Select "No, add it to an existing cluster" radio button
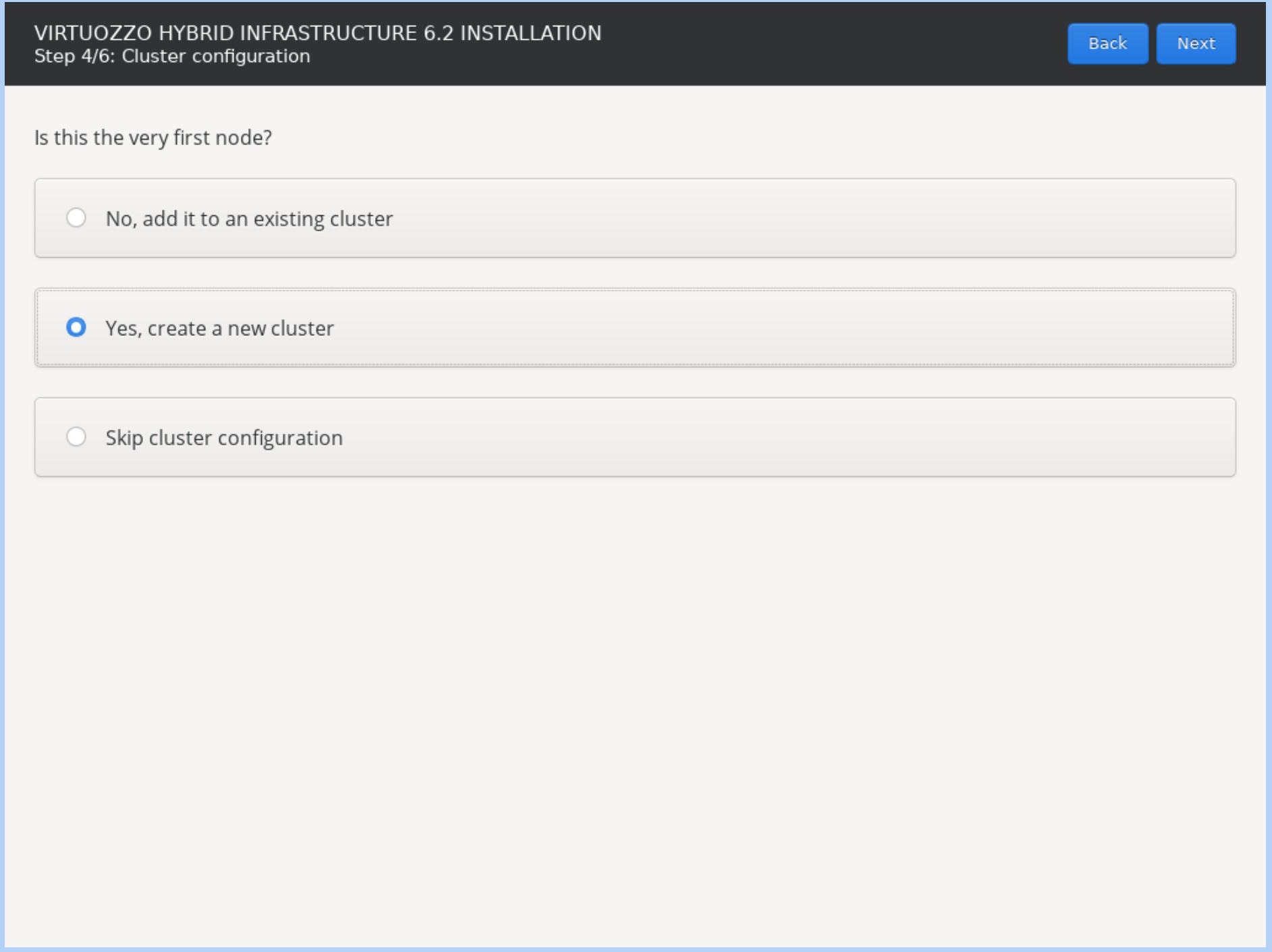This screenshot has width=1272, height=952. tap(76, 218)
